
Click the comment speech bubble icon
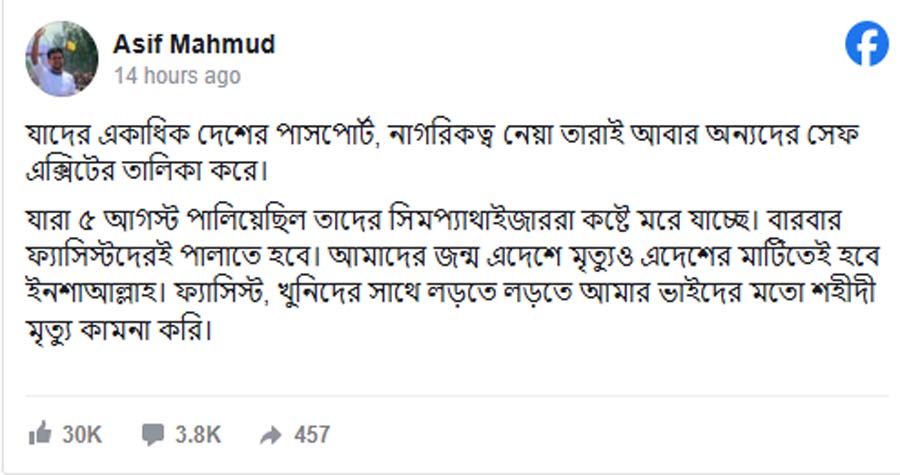coord(153,434)
